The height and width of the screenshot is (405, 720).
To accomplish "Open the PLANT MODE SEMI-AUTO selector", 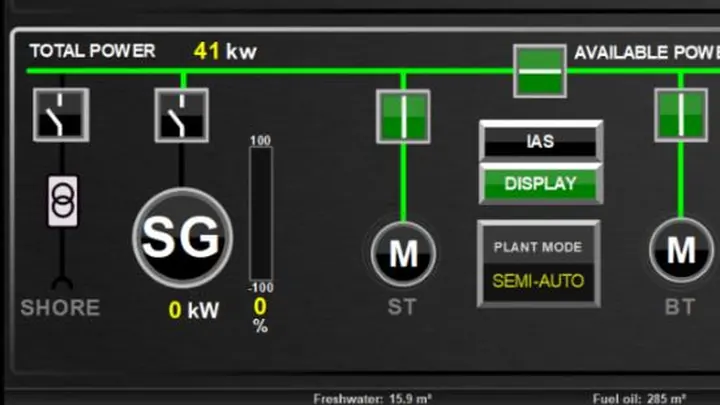I will point(539,264).
